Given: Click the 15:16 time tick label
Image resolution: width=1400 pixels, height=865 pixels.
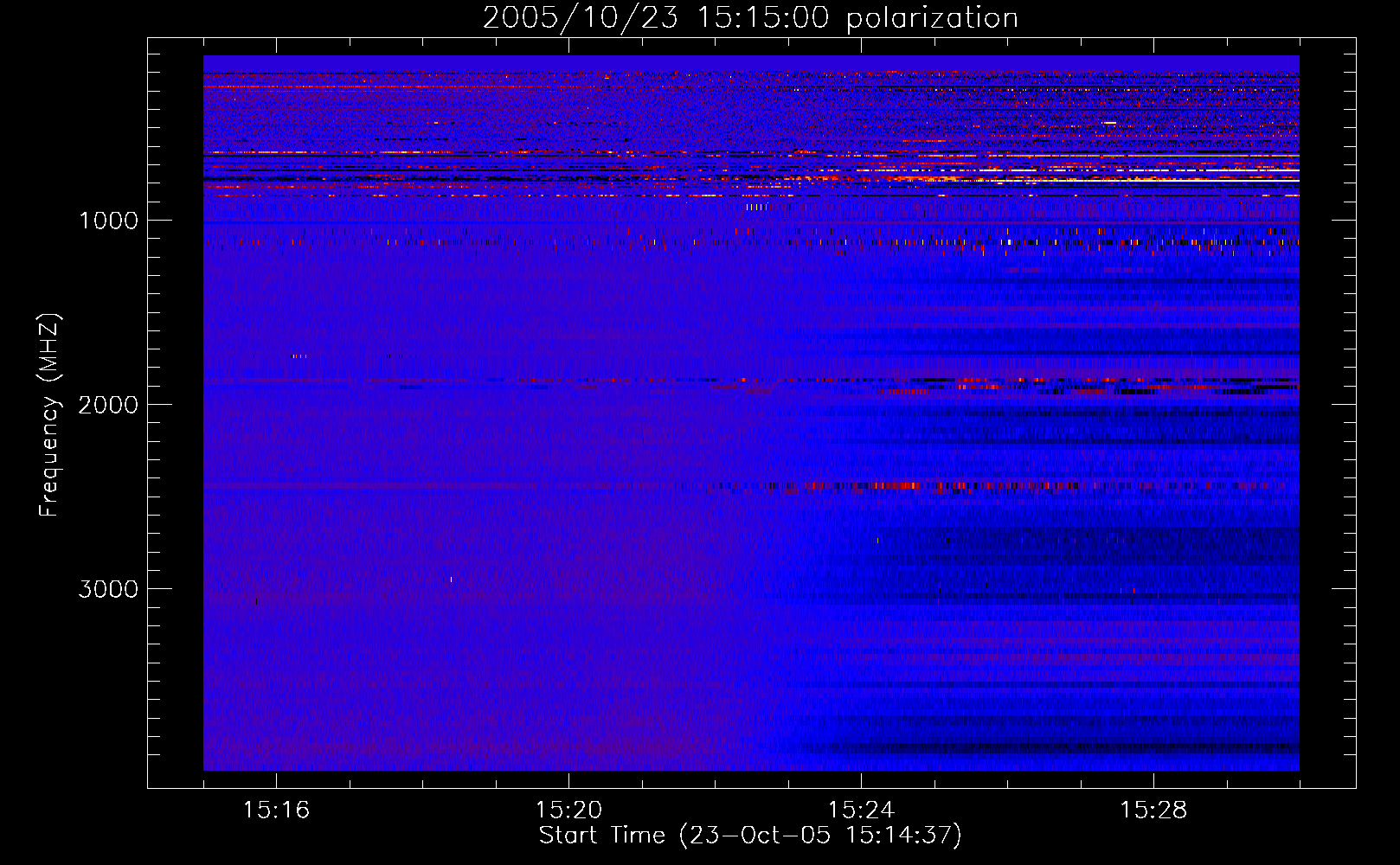Looking at the screenshot, I should click(x=276, y=811).
